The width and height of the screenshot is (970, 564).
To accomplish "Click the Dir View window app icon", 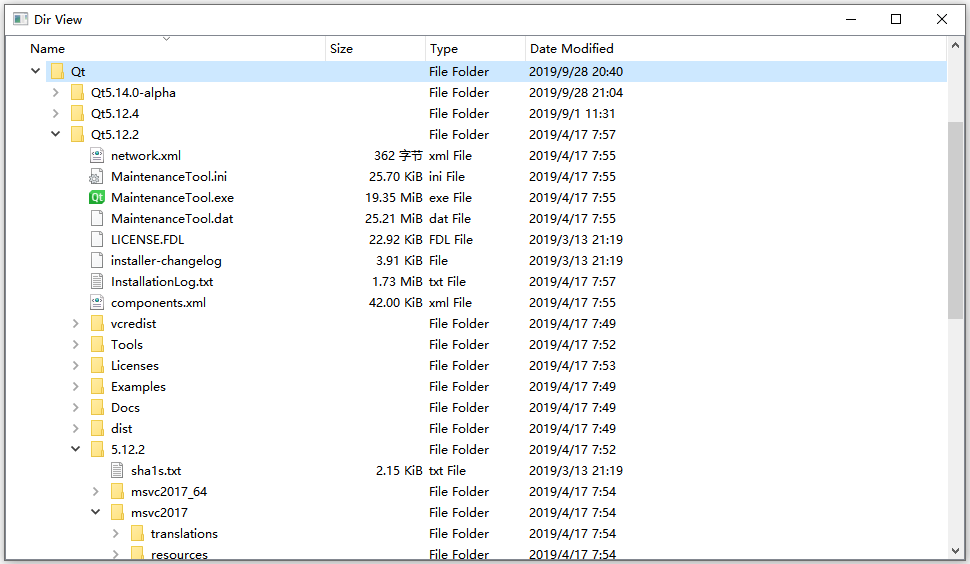I will [x=20, y=19].
